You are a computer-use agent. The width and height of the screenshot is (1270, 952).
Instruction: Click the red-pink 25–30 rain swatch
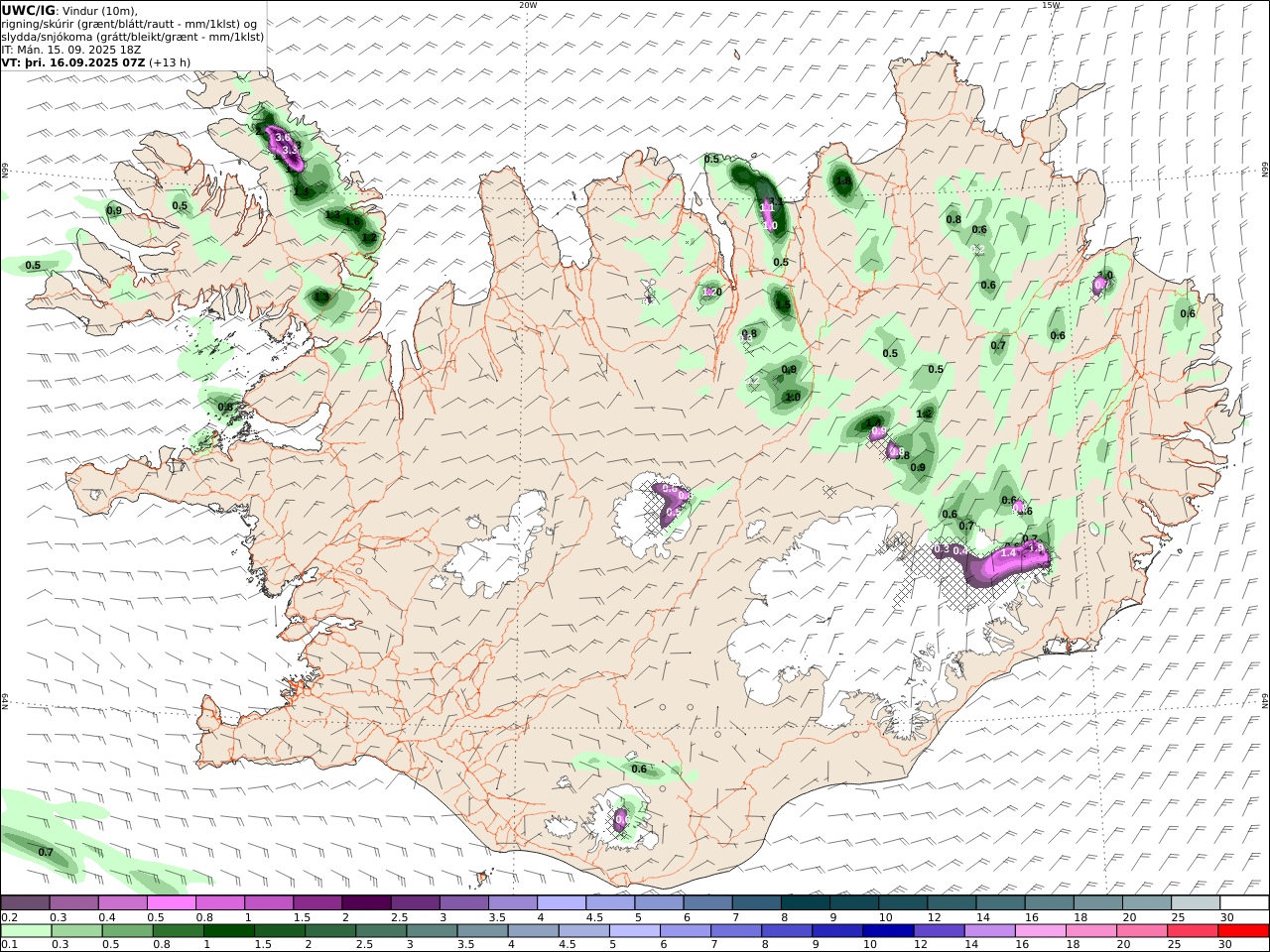pos(1194,931)
